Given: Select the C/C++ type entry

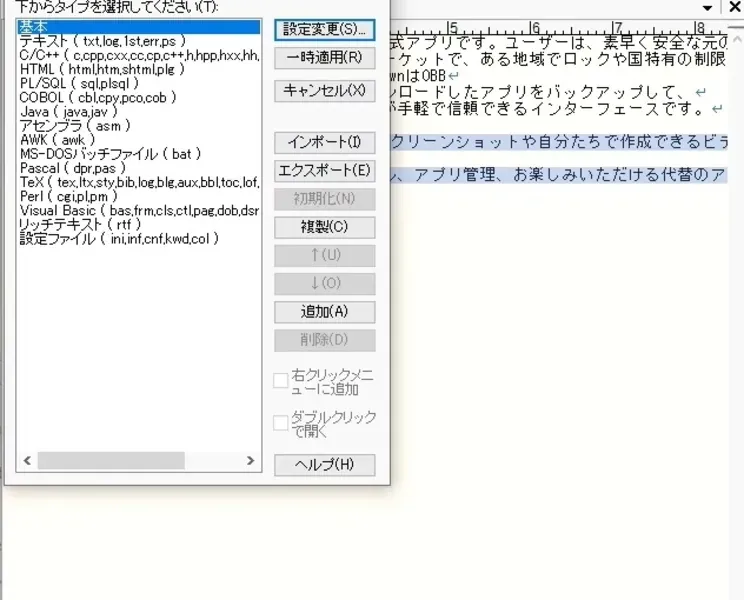Looking at the screenshot, I should point(139,55).
